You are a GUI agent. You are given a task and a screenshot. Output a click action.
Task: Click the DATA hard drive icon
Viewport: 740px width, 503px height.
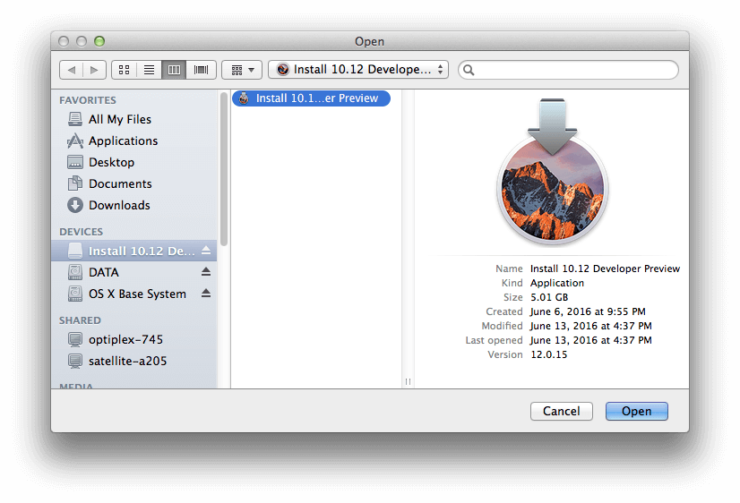[x=75, y=272]
